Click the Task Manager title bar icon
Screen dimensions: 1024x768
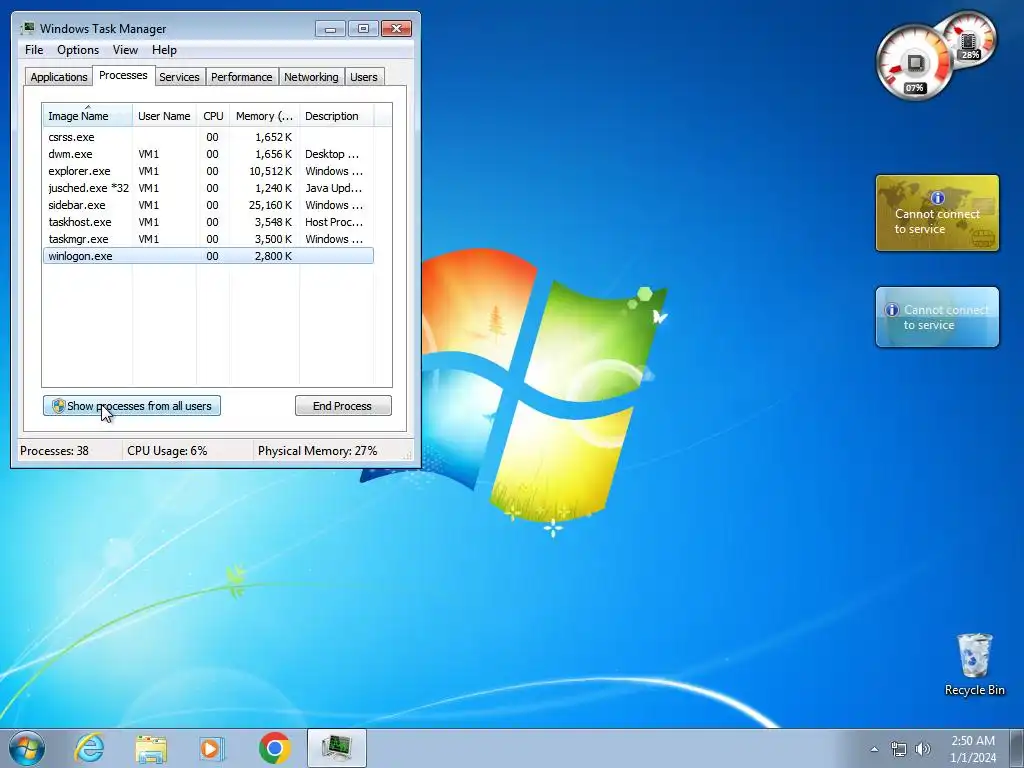coord(27,28)
